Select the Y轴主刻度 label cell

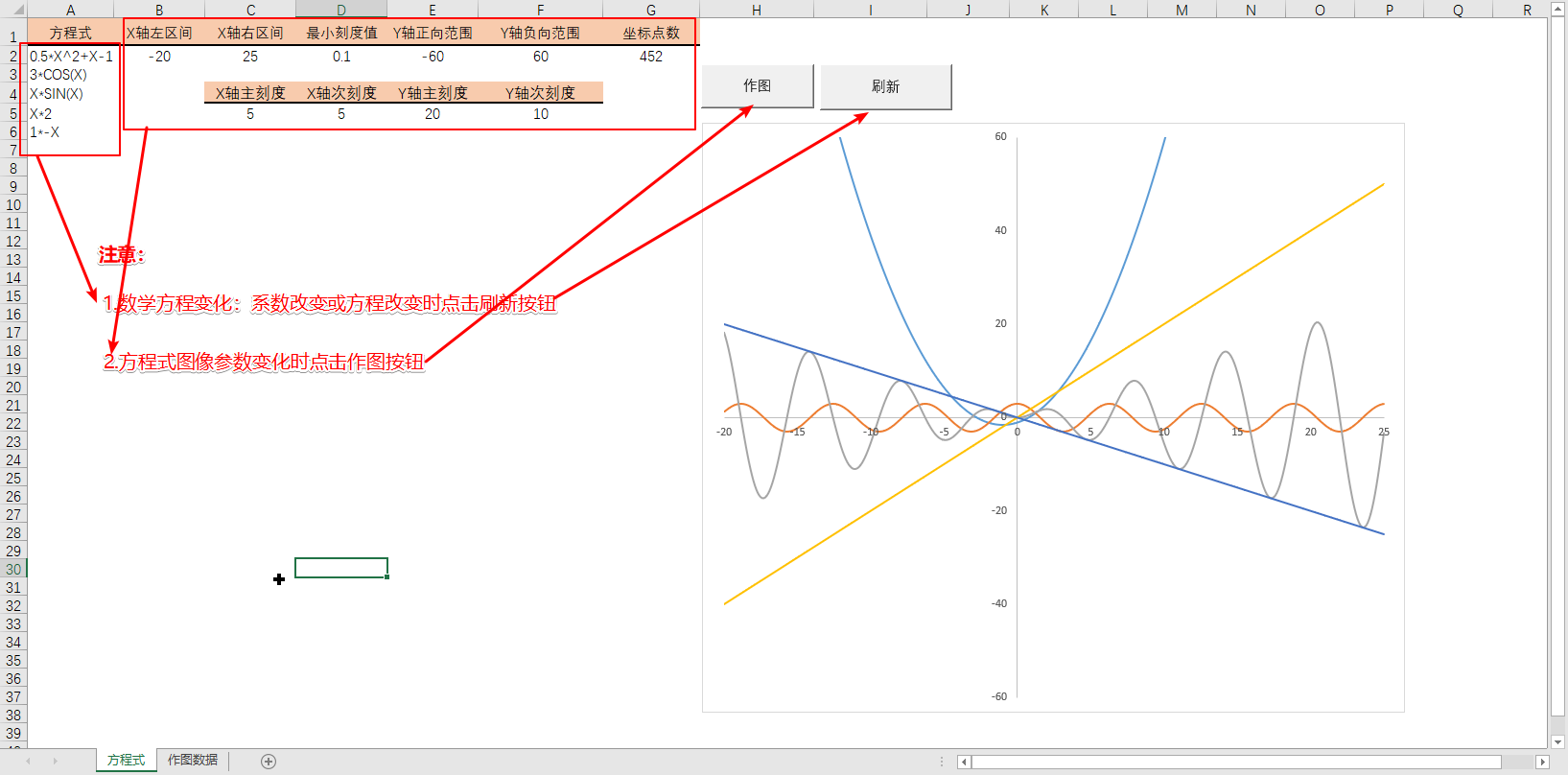tap(433, 93)
